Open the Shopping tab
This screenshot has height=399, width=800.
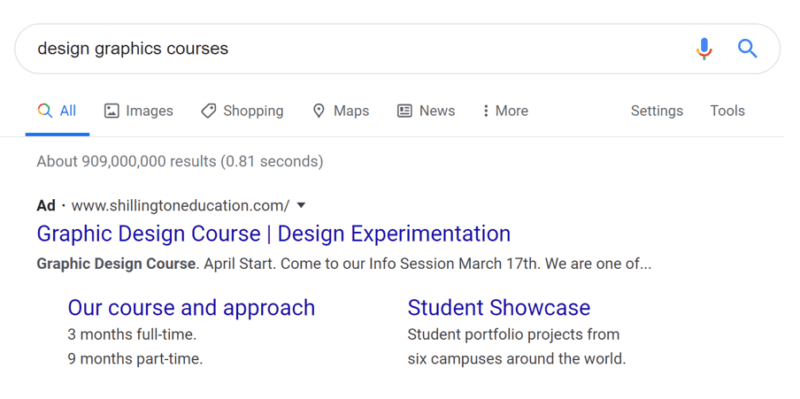pos(242,111)
